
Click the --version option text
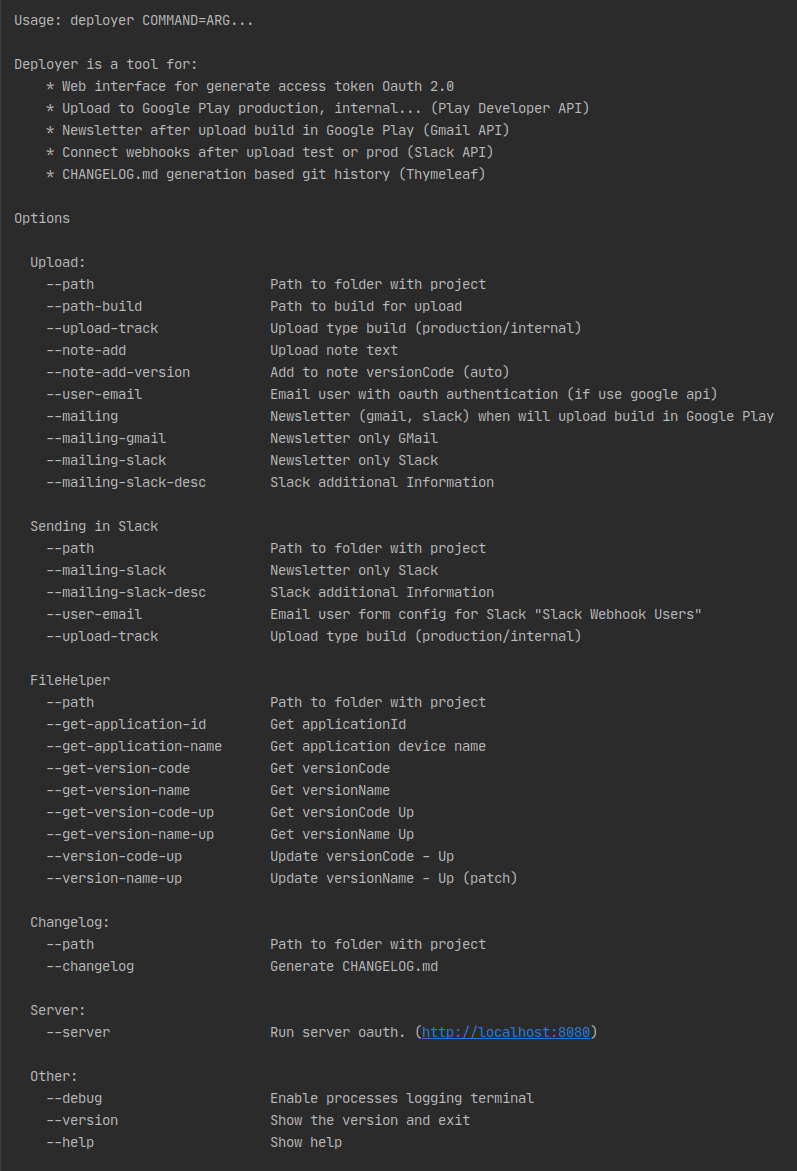click(82, 1120)
